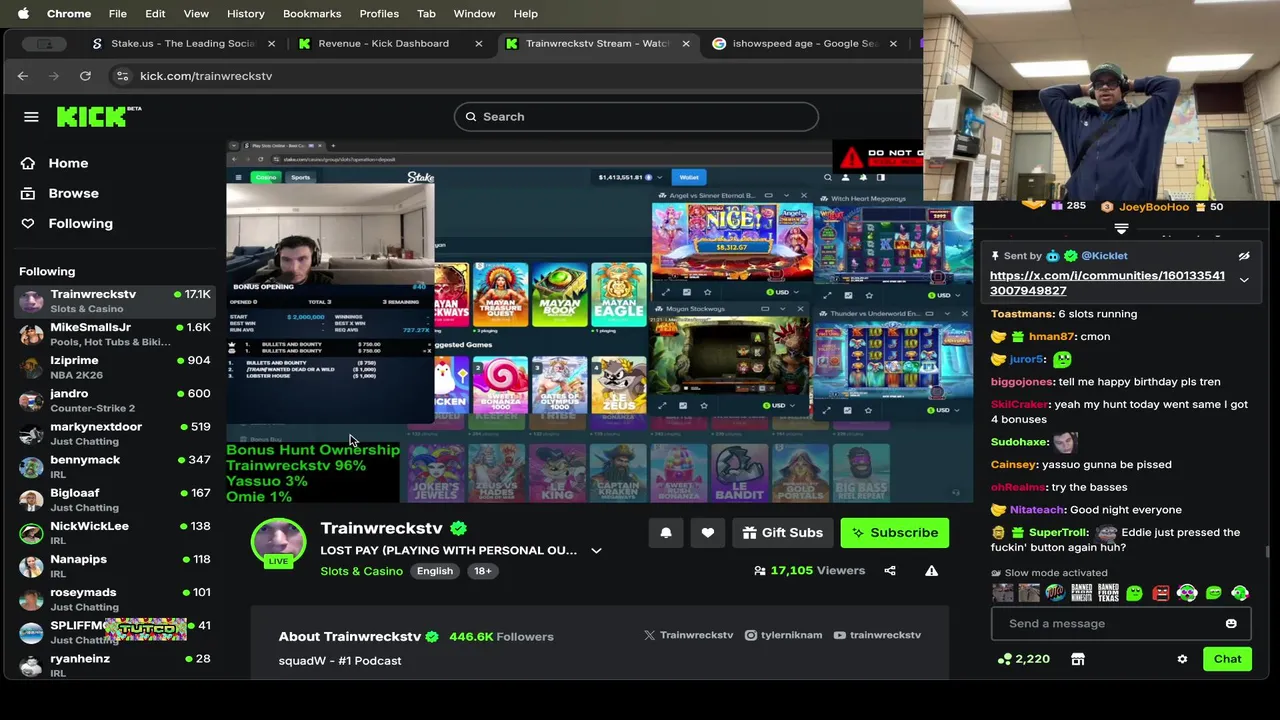The image size is (1280, 720).
Task: Open Nanapips channel from sidebar
Action: coord(114,565)
